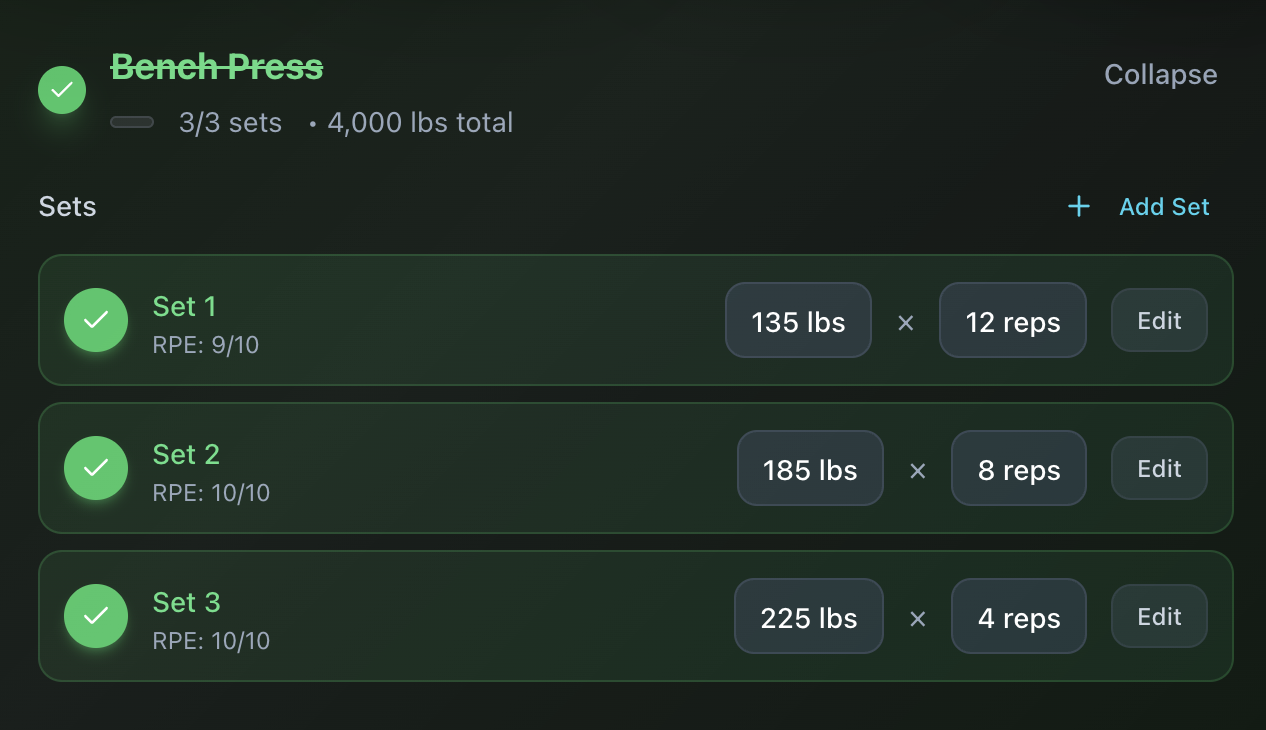Image resolution: width=1266 pixels, height=730 pixels.
Task: Click the 4 reps field
Action: point(1018,616)
